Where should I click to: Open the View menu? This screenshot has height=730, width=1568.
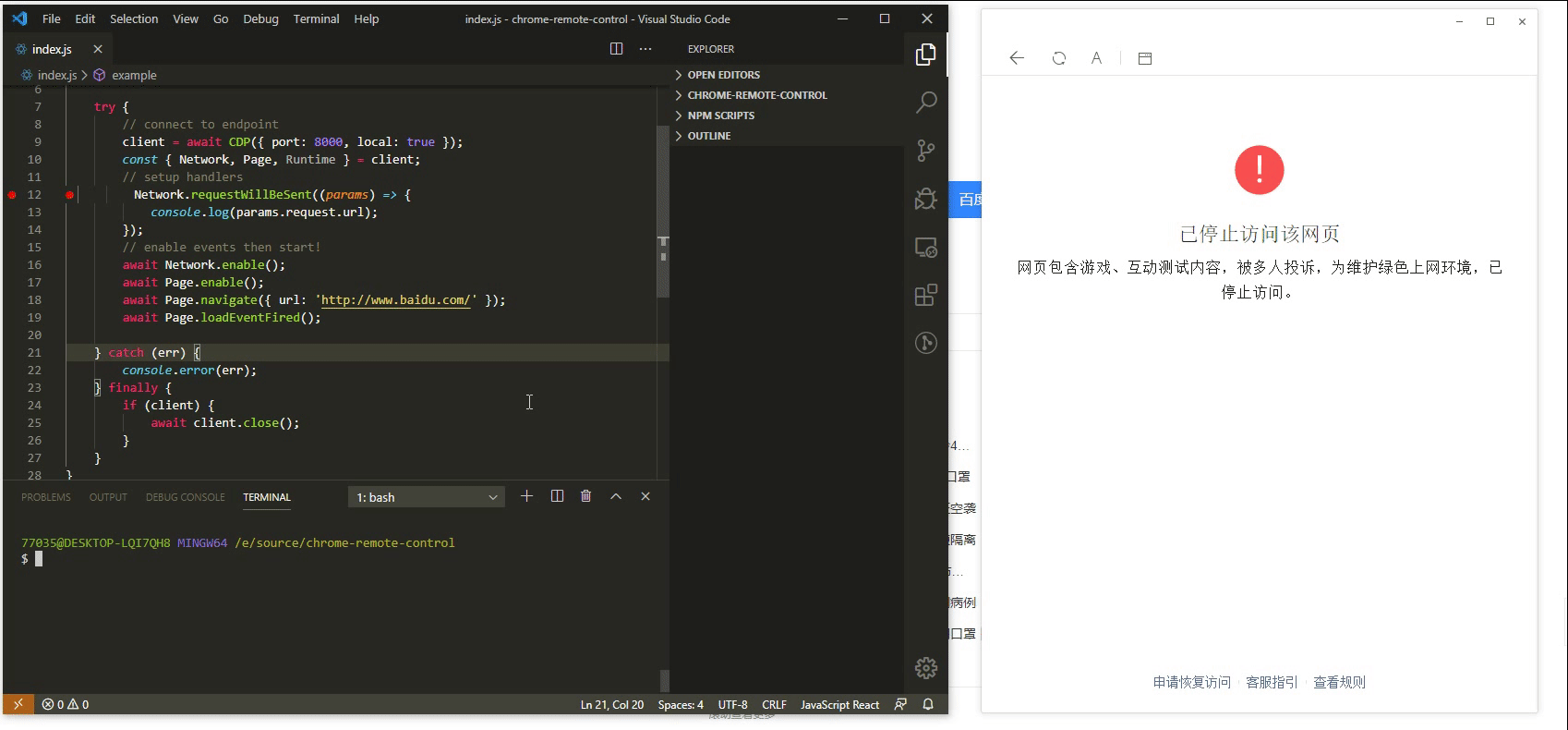186,18
